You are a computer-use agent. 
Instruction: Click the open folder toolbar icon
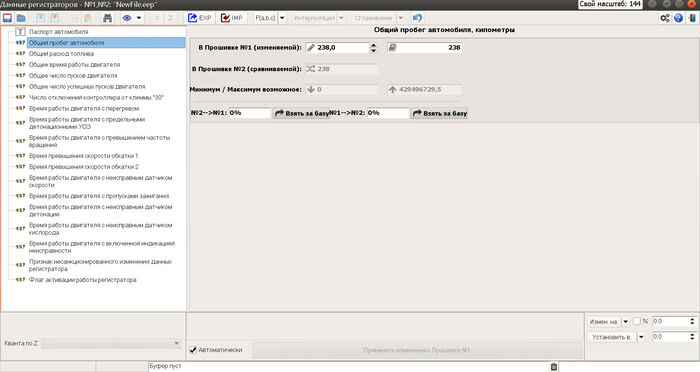(21, 18)
